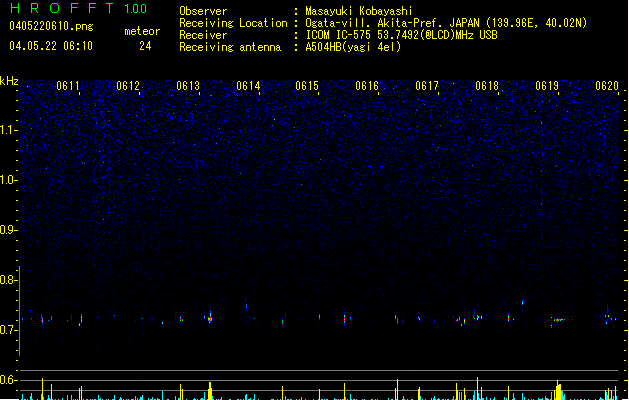Click the kHz axis unit label
Image resolution: width=629 pixels, height=400 pixels.
coord(9,81)
